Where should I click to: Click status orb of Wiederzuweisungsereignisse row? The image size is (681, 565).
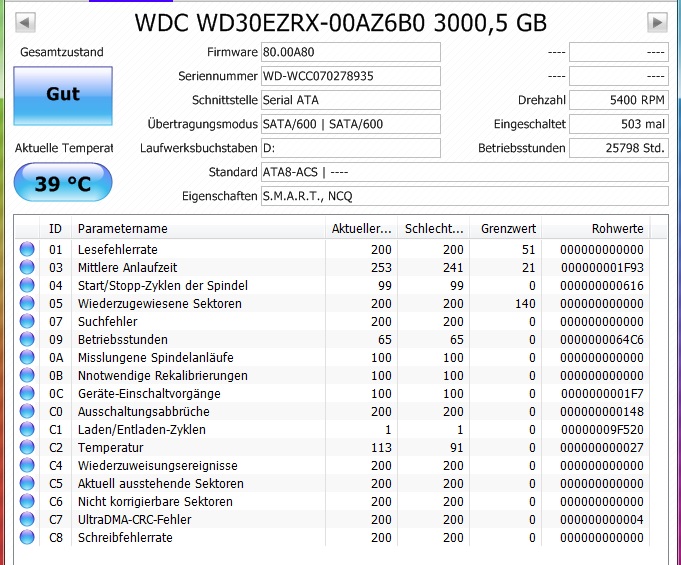pos(27,465)
